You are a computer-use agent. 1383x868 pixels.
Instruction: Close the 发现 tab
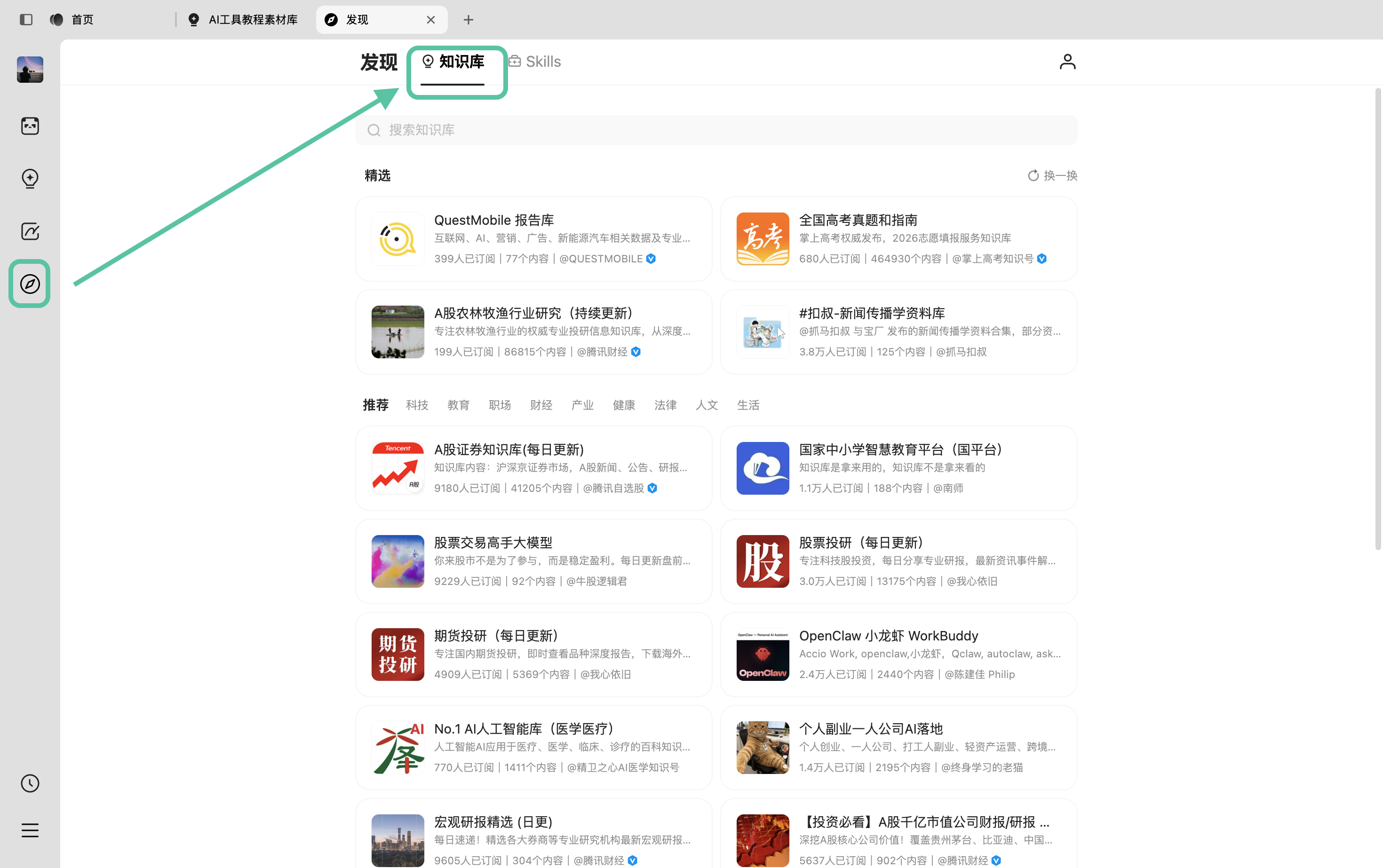[x=431, y=20]
